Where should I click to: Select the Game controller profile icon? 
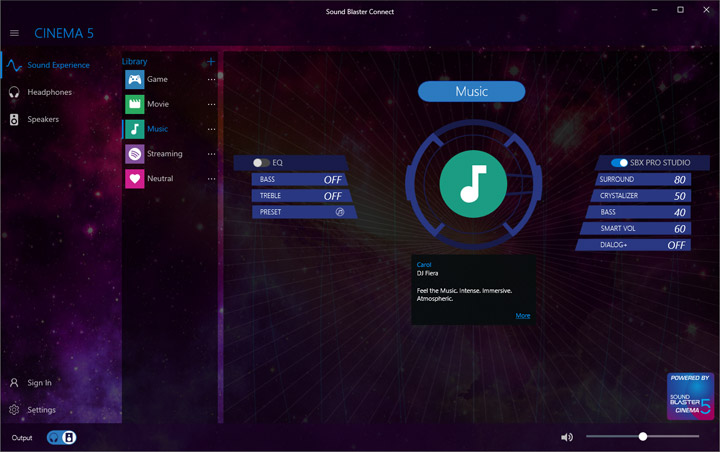135,79
